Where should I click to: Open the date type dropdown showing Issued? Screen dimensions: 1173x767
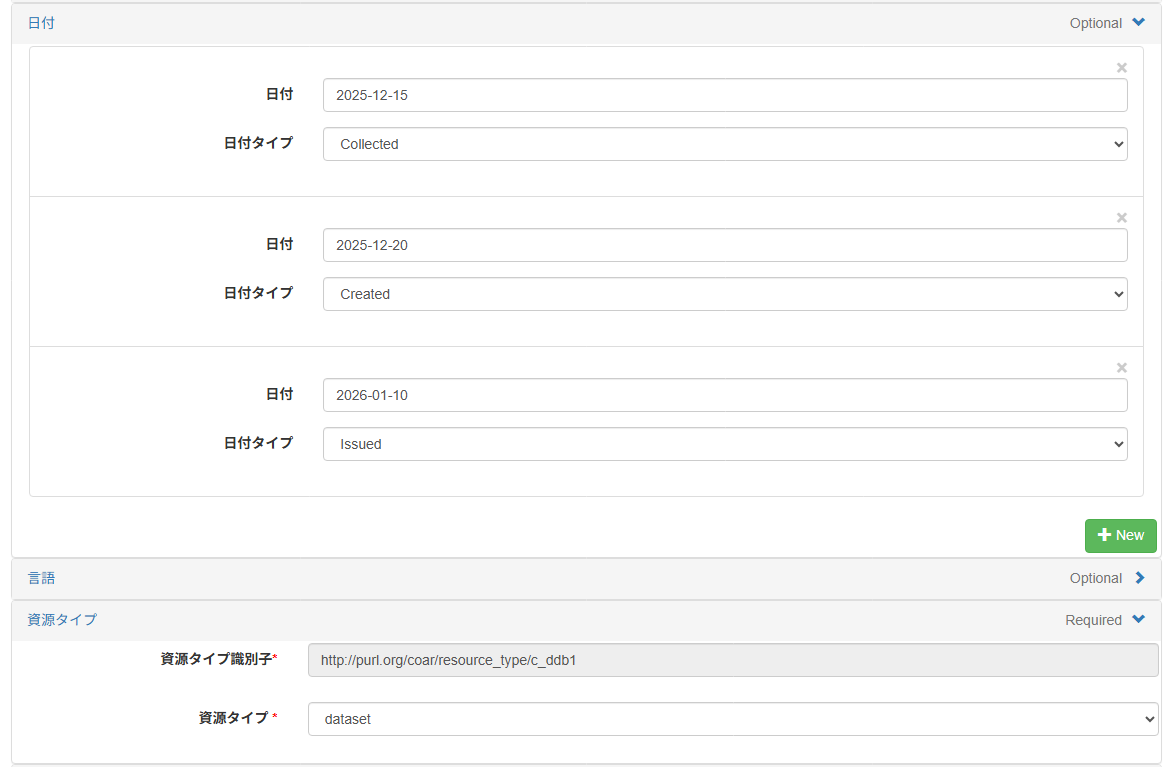point(725,444)
